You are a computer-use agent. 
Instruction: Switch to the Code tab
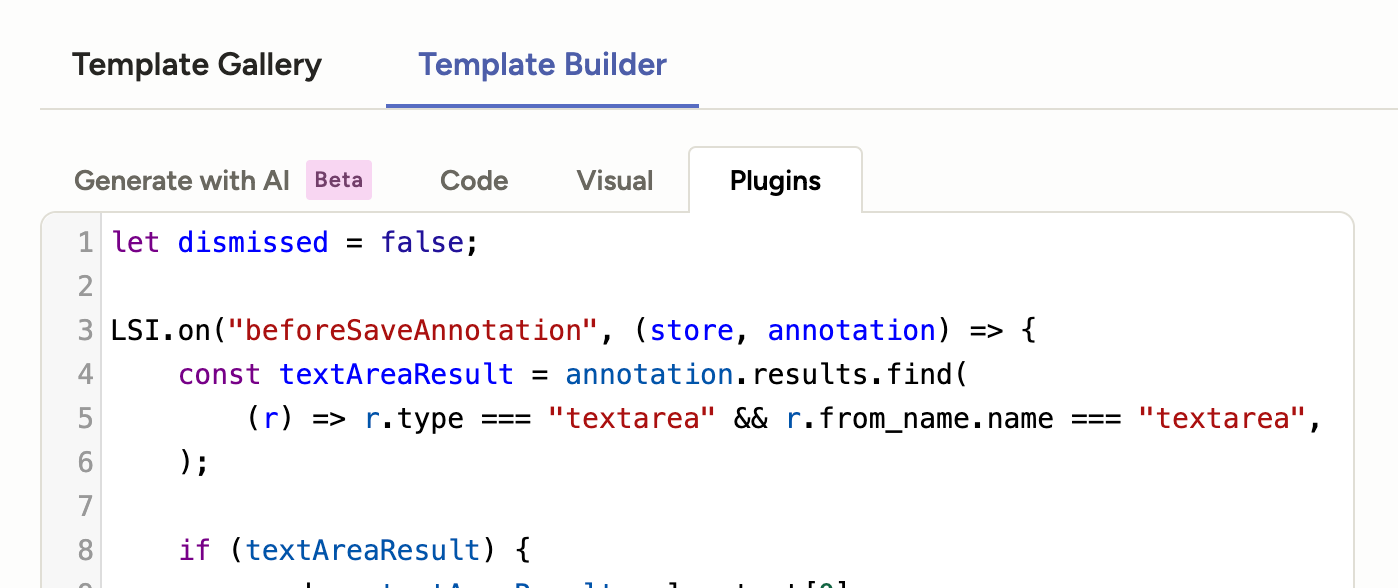(474, 181)
